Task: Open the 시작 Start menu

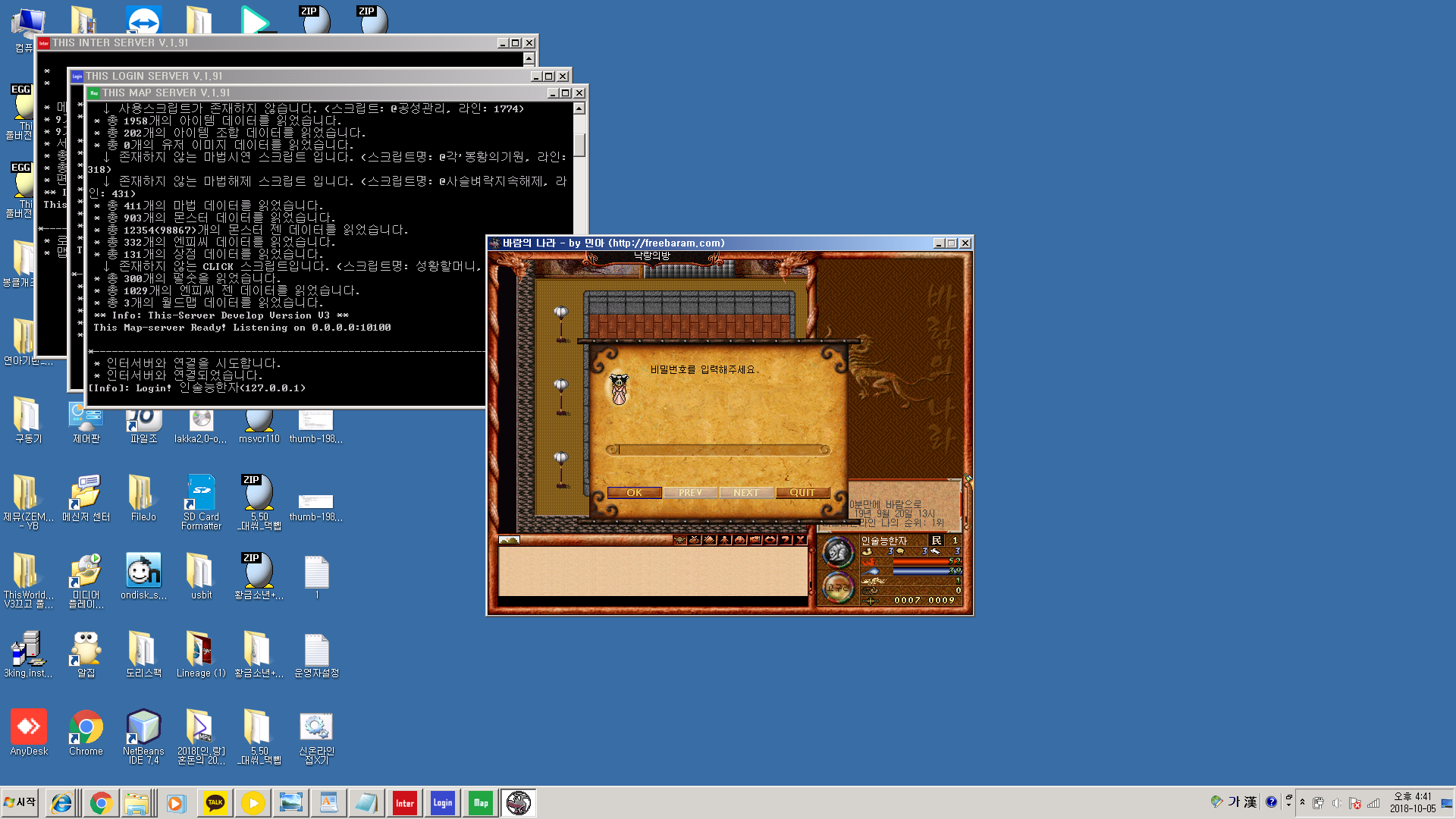Action: (x=20, y=802)
